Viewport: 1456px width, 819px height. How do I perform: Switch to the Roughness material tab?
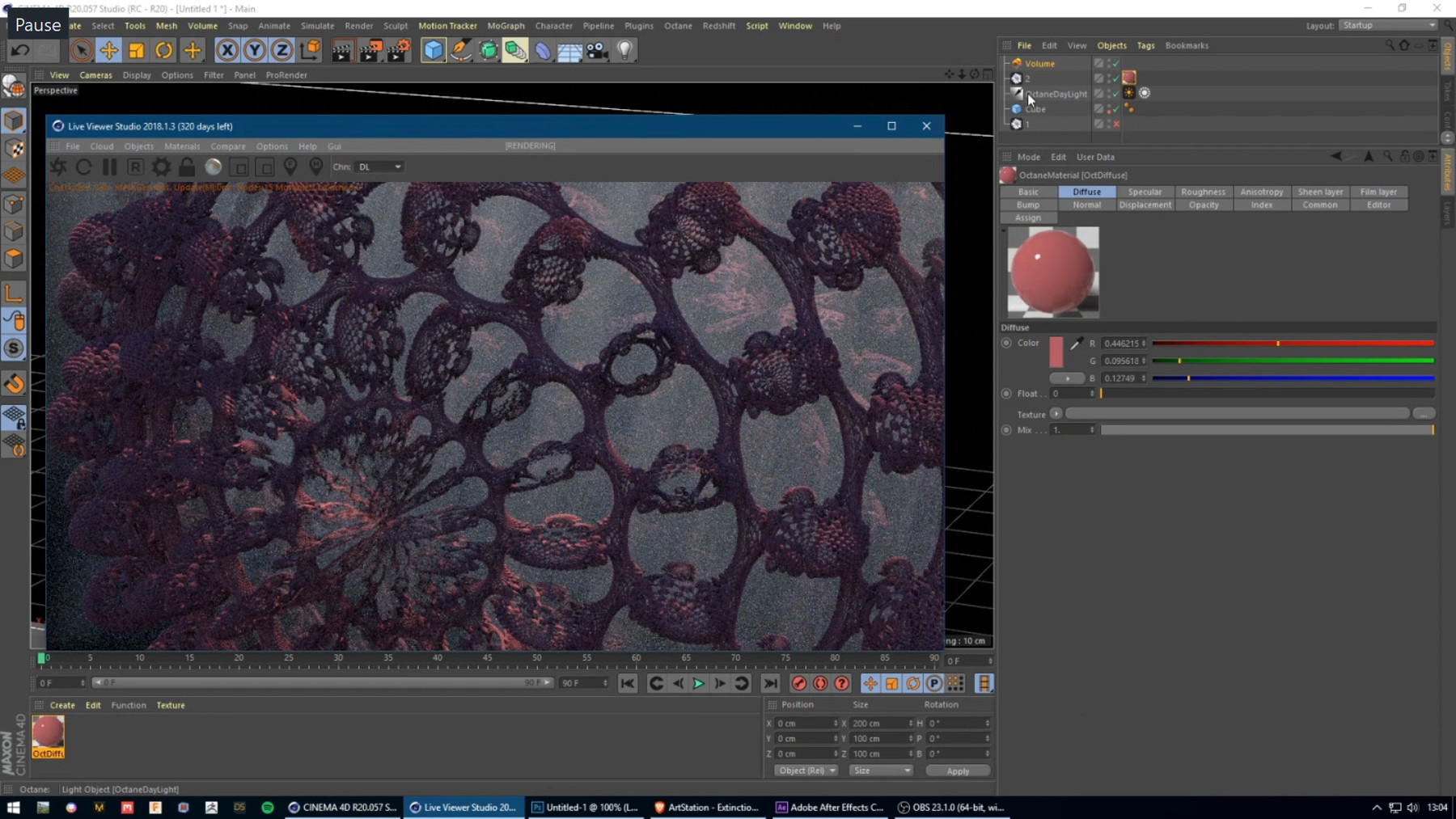(1203, 192)
